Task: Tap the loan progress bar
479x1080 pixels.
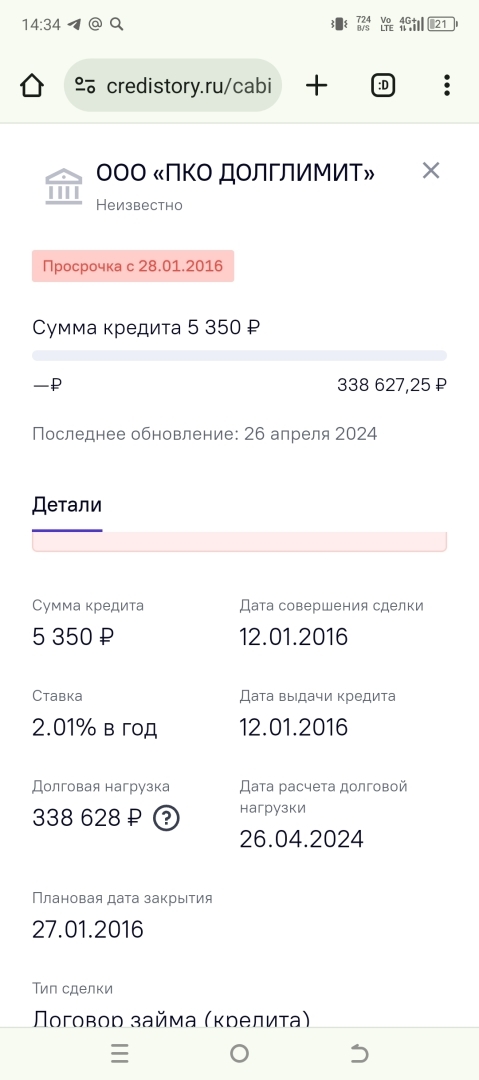Action: click(239, 355)
